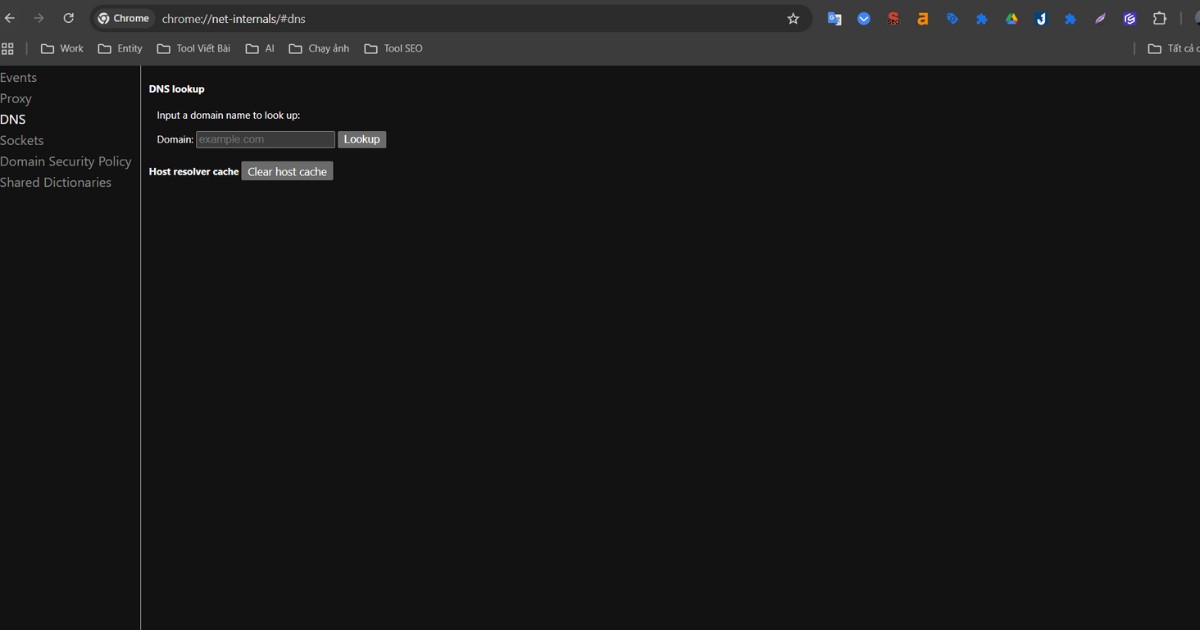The width and height of the screenshot is (1200, 630).
Task: Open the Google Translate extension
Action: (834, 18)
